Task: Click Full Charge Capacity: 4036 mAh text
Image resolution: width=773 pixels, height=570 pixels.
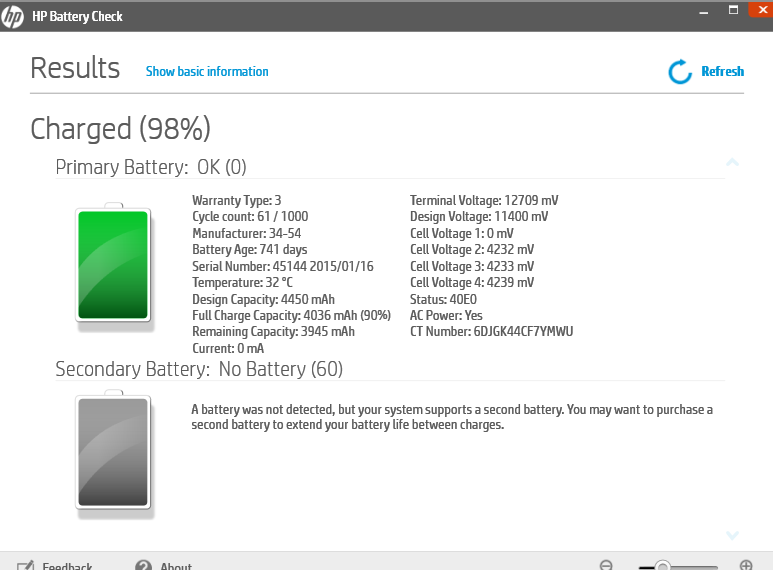Action: pyautogui.click(x=291, y=316)
